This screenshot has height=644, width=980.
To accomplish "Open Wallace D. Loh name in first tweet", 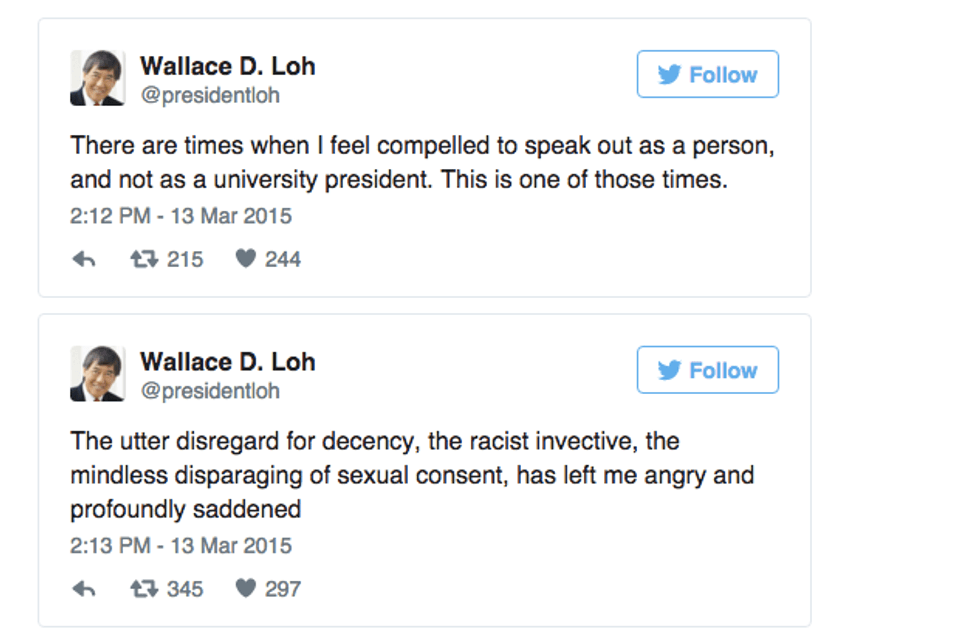I will [228, 66].
